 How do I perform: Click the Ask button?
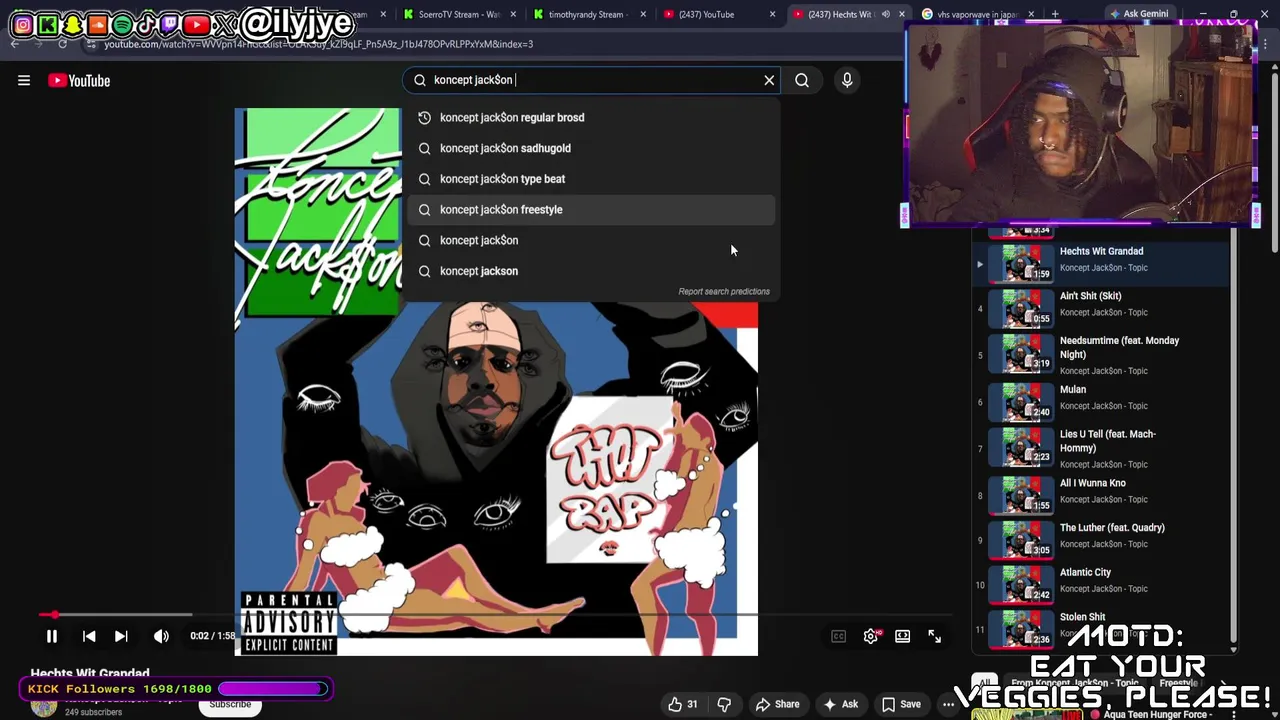(841, 704)
